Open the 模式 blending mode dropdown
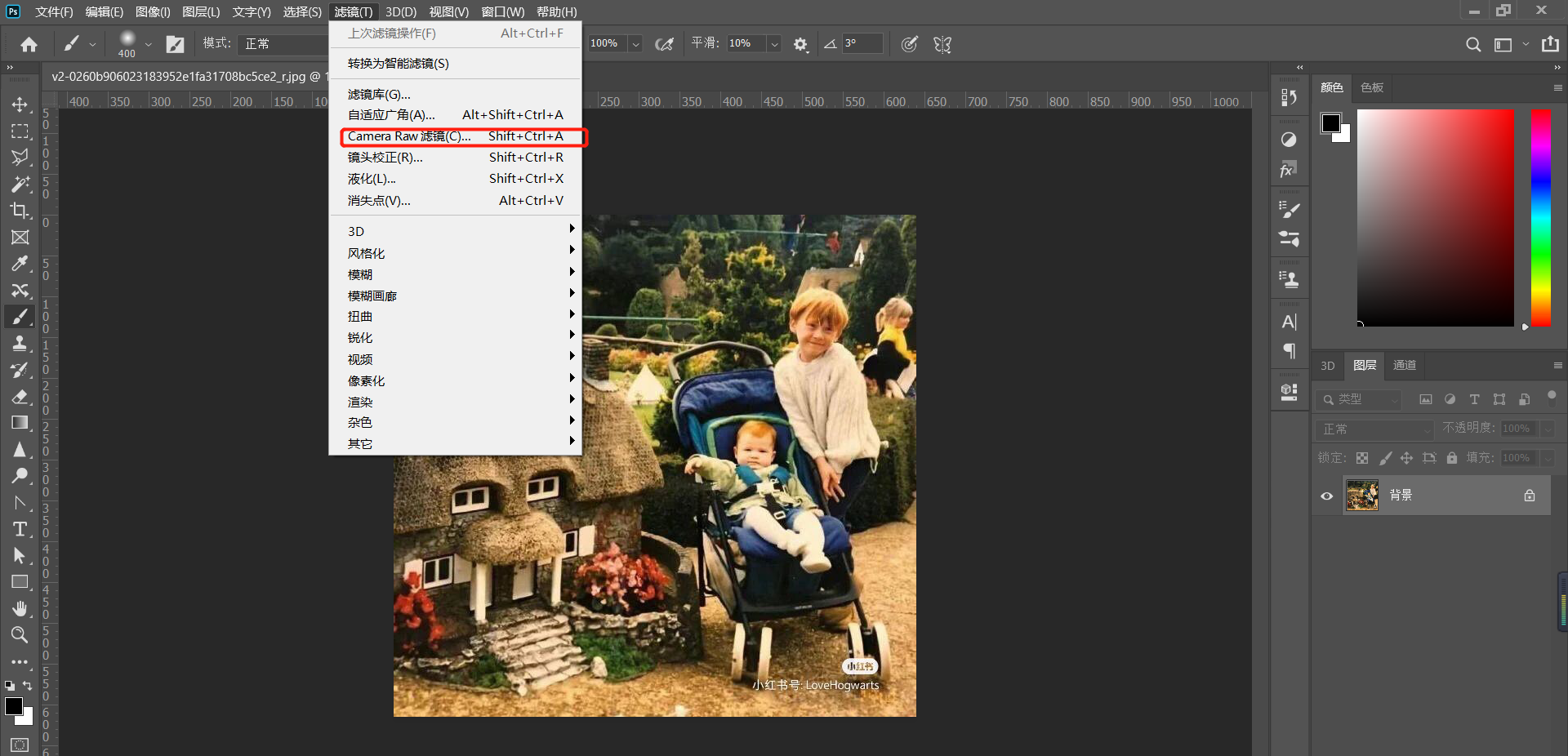Viewport: 1568px width, 756px height. coord(283,43)
